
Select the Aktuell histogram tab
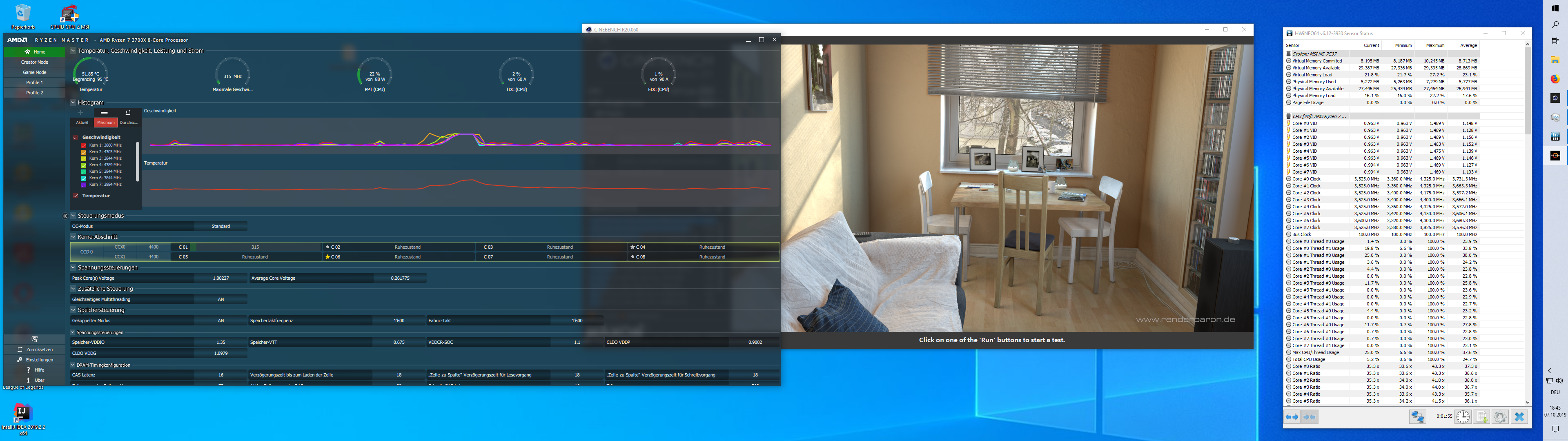82,122
